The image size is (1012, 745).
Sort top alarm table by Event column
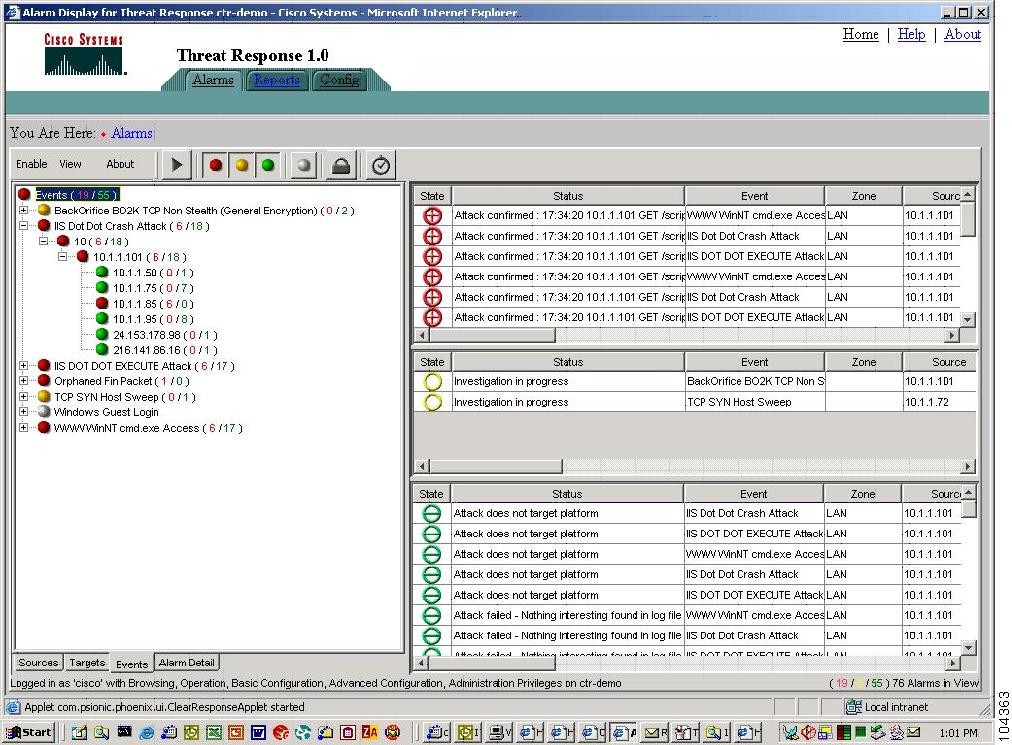point(754,196)
